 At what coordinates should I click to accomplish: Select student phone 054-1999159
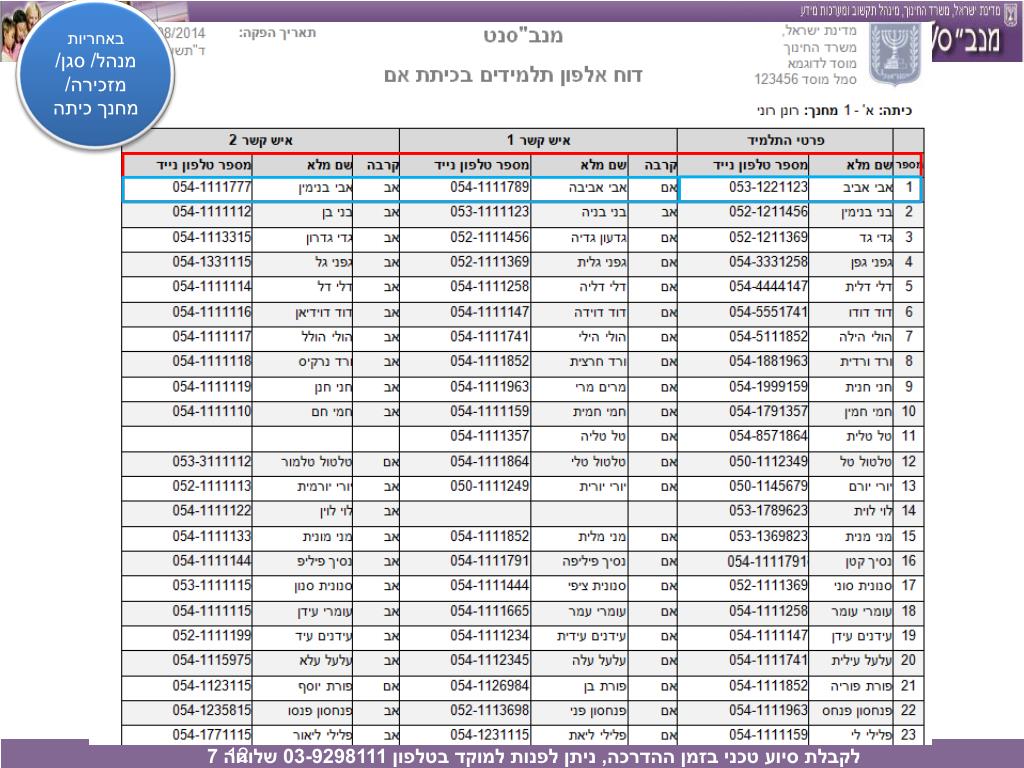click(768, 387)
